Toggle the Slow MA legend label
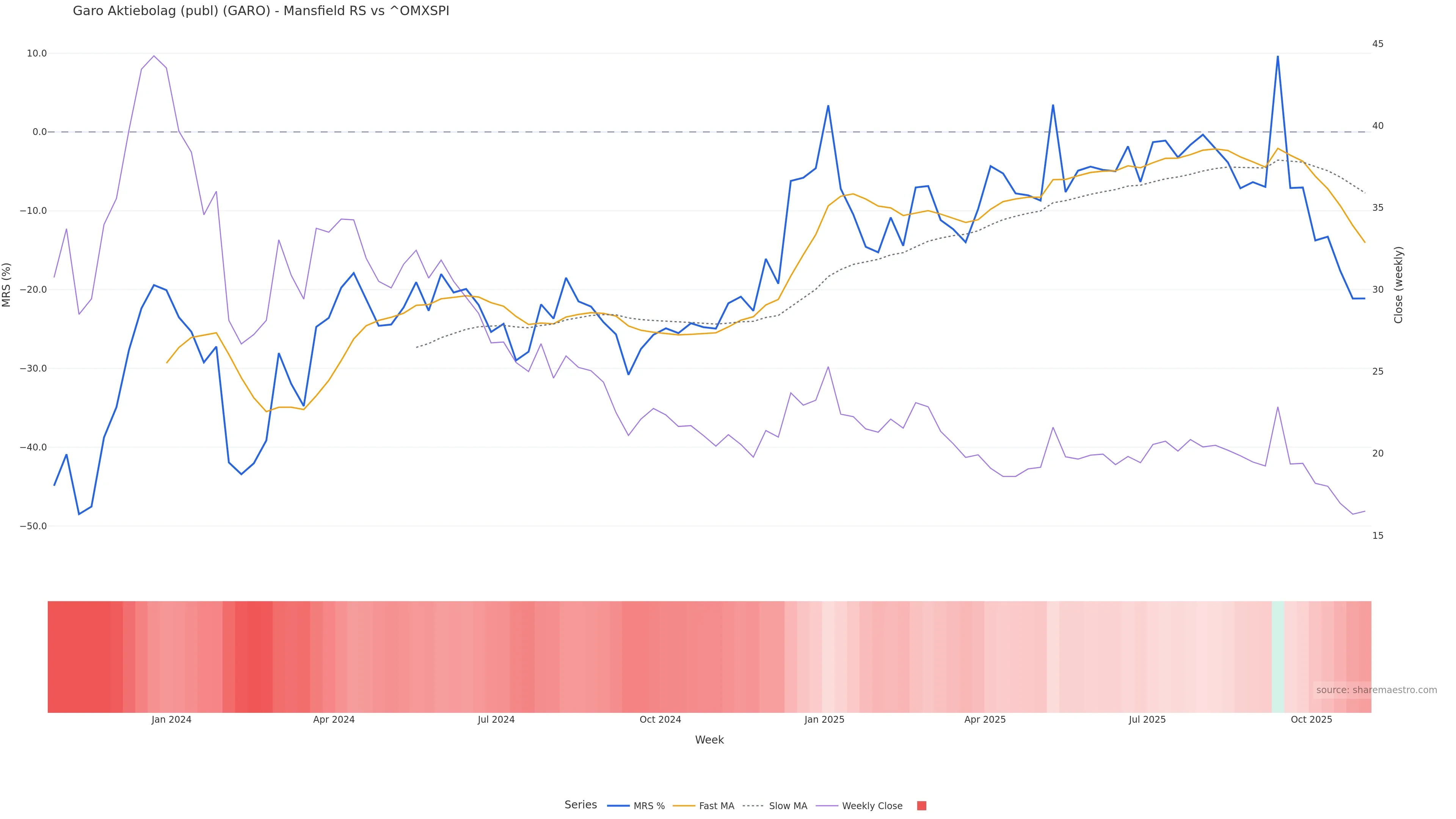The height and width of the screenshot is (819, 1456). (x=788, y=806)
